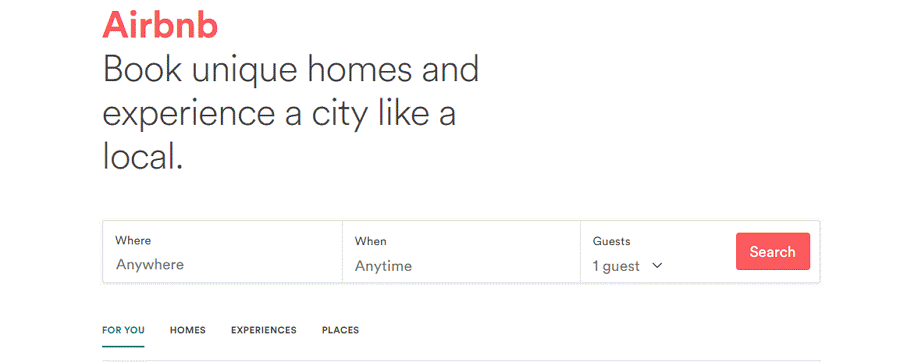This screenshot has height=363, width=900.
Task: Click the word local. in the headline
Action: coord(143,155)
